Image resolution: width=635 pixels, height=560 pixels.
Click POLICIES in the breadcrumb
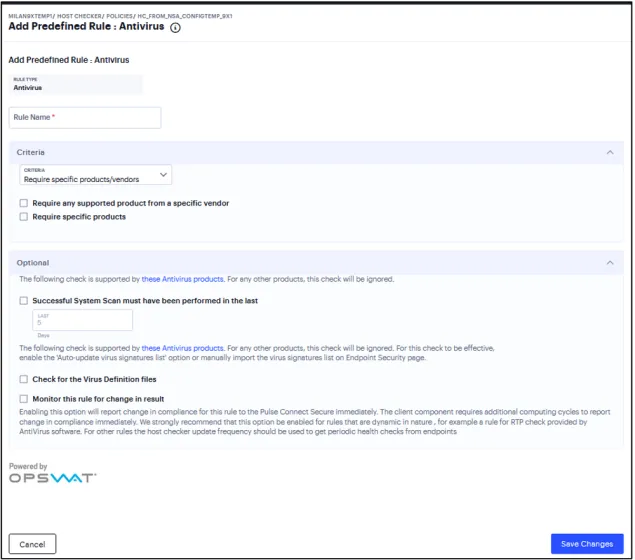[x=119, y=16]
